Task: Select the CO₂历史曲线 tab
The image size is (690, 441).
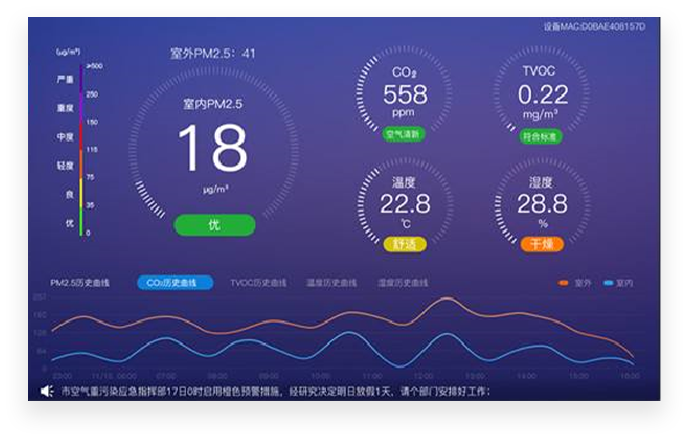Action: [x=174, y=283]
